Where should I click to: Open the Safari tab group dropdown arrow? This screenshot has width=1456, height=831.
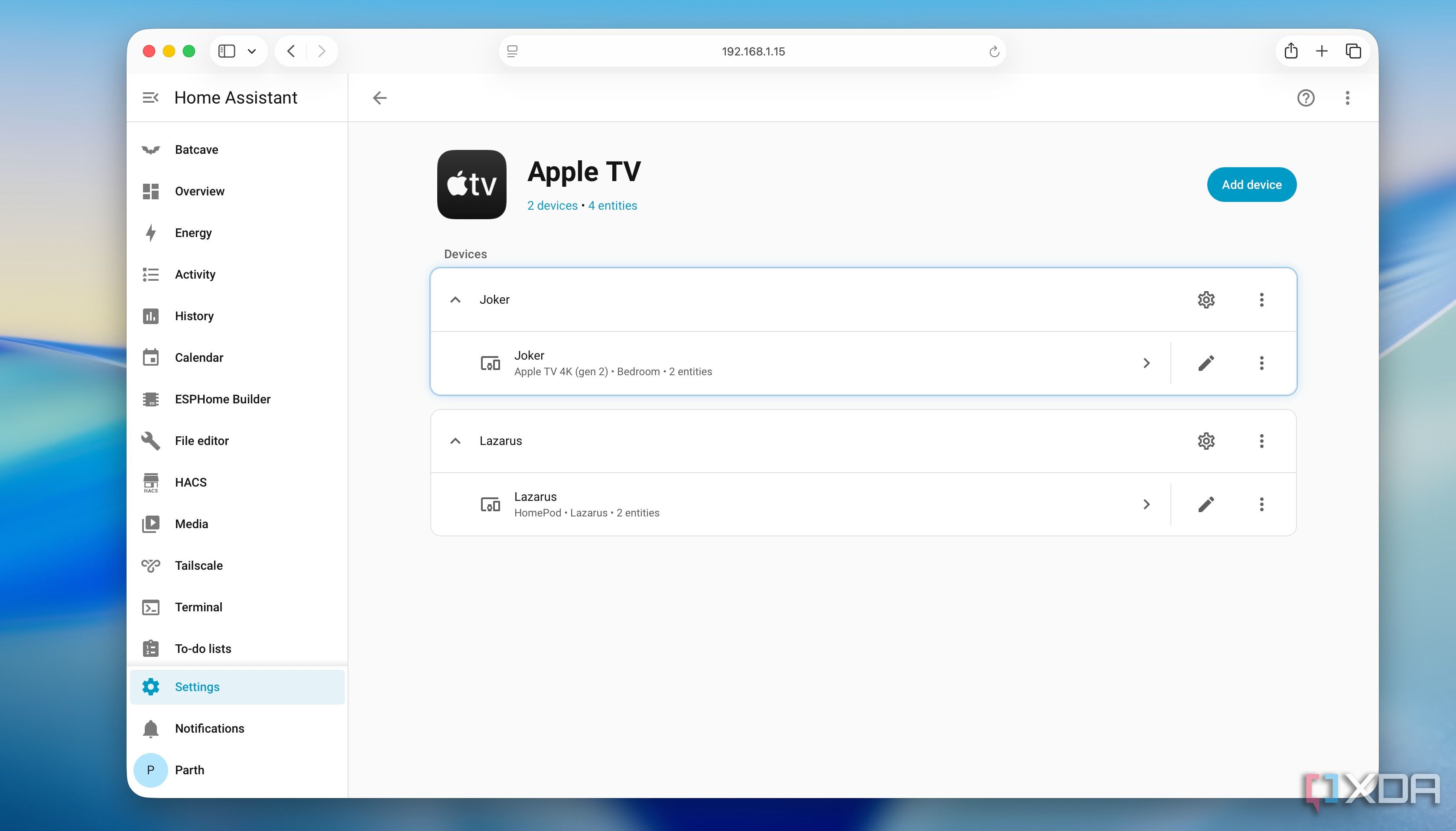(x=252, y=52)
